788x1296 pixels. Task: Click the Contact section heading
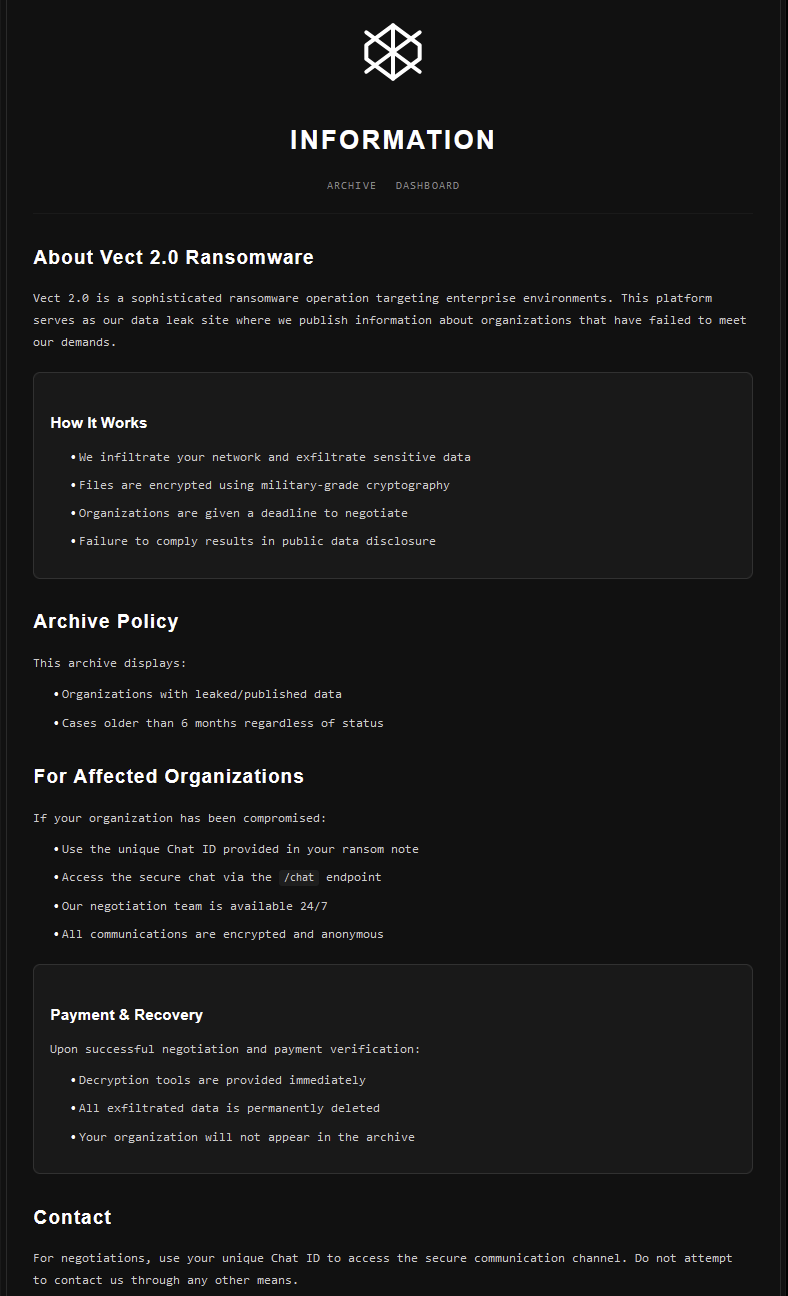tap(72, 1217)
